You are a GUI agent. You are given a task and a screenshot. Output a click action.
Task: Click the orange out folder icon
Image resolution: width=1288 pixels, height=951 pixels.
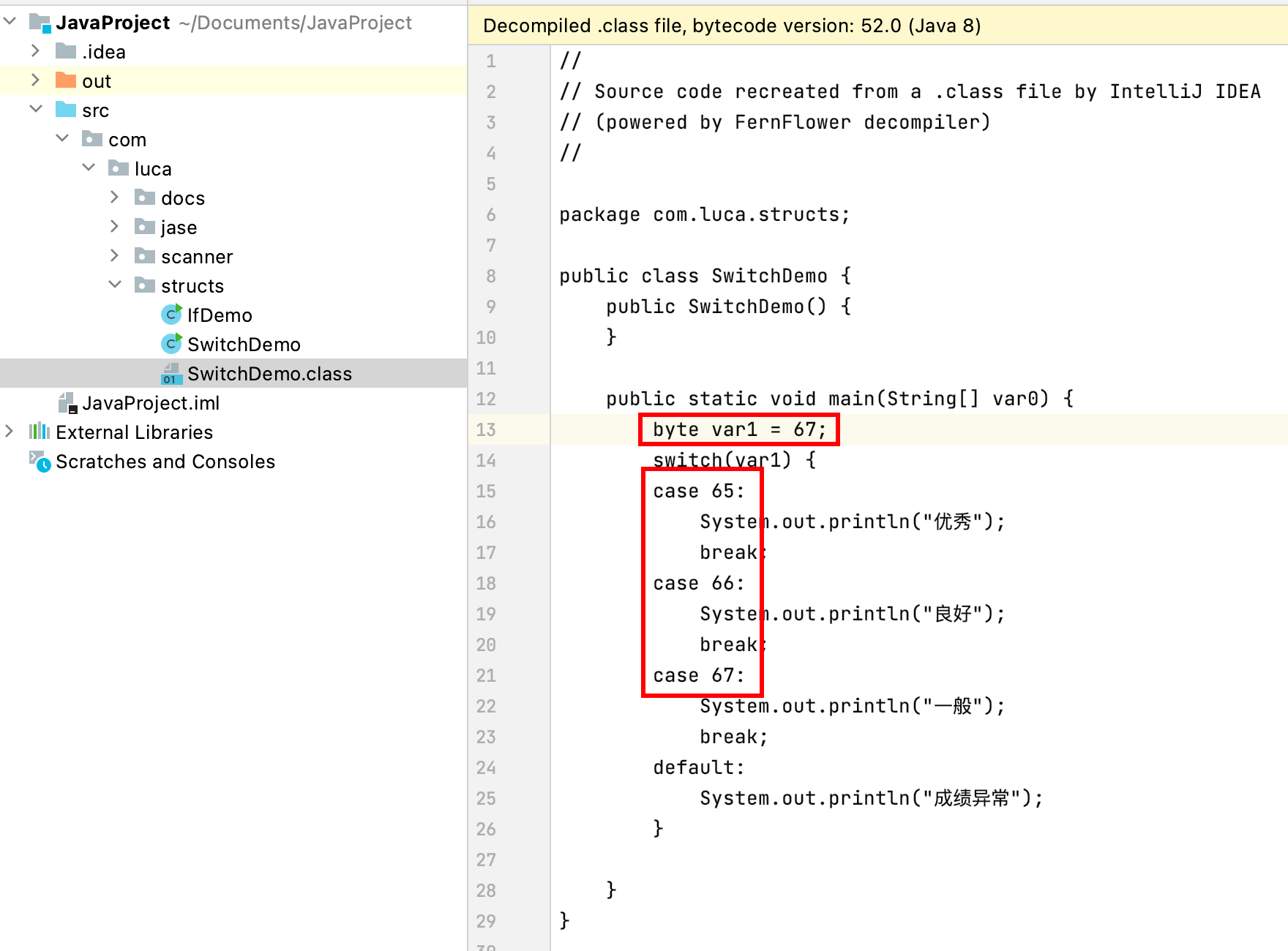coord(66,80)
